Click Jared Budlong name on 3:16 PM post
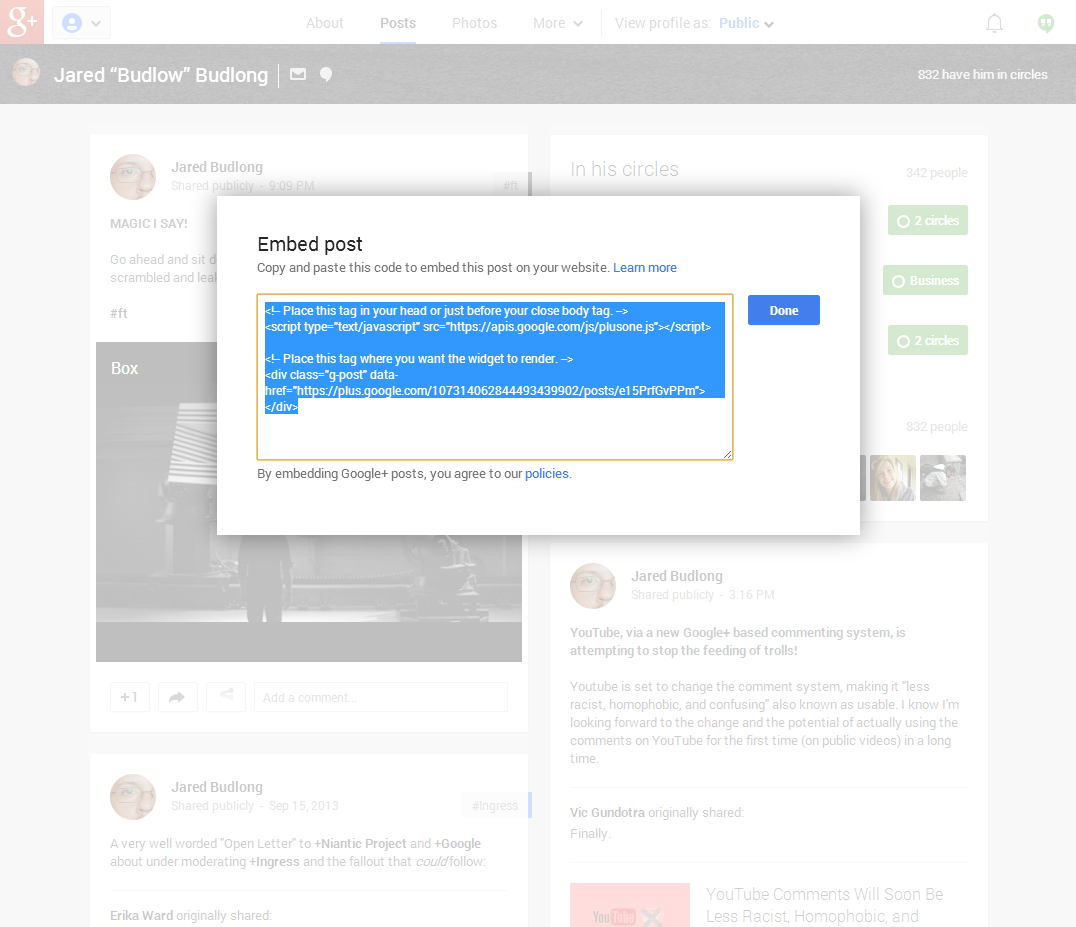 click(x=677, y=576)
